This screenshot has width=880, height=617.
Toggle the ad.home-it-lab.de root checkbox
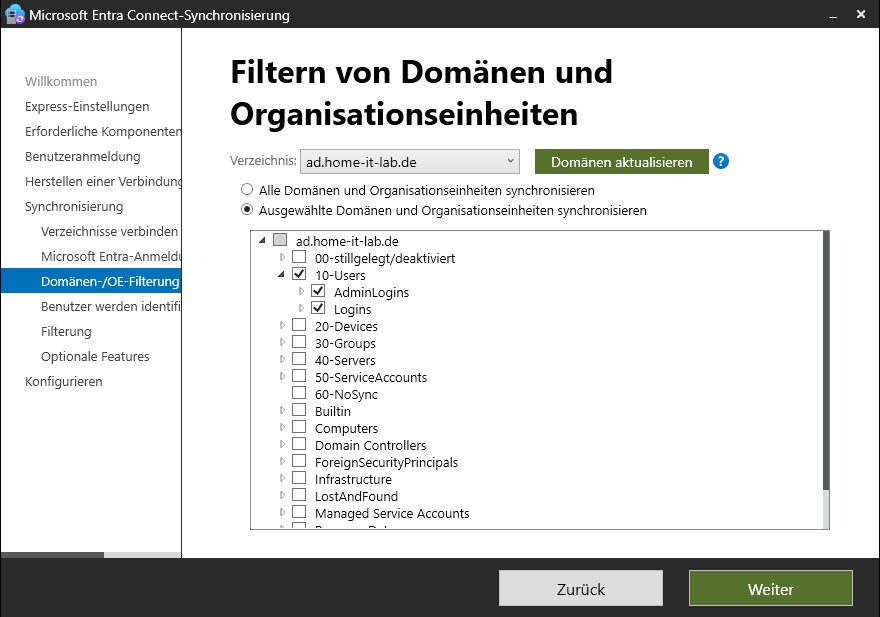[280, 240]
